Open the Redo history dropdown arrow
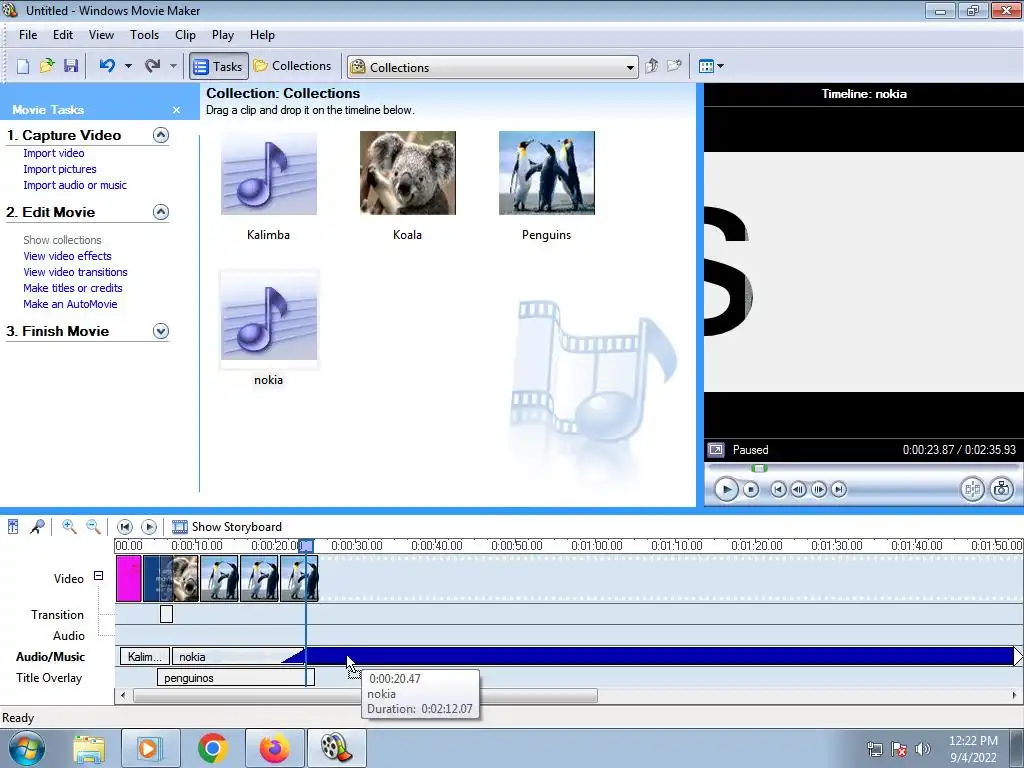 click(x=173, y=66)
